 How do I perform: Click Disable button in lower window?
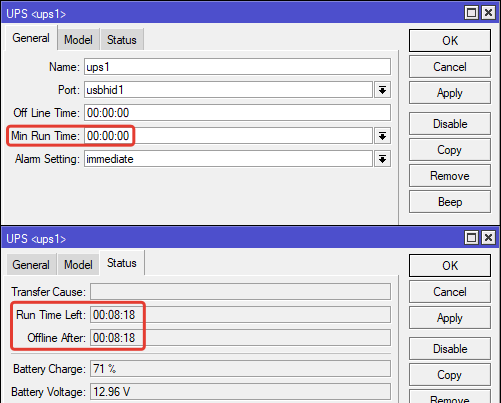pyautogui.click(x=450, y=349)
